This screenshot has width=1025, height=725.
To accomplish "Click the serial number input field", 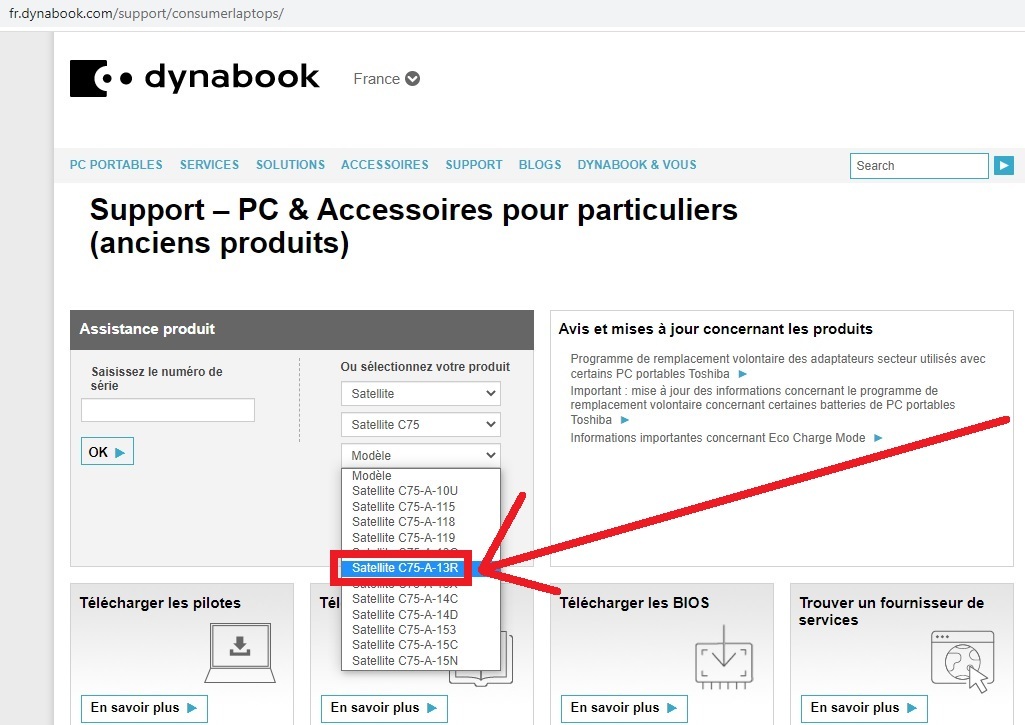I will click(168, 410).
